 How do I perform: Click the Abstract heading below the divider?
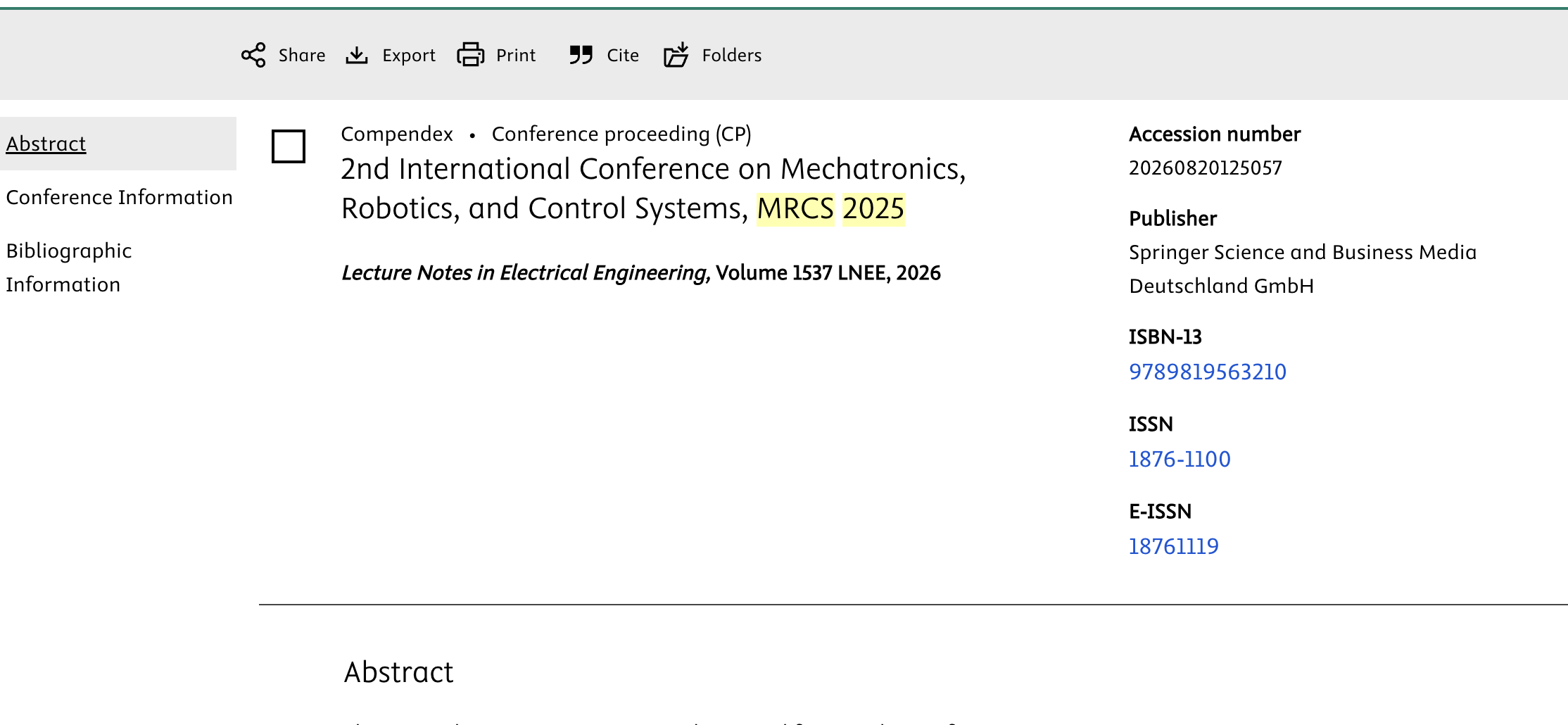pyautogui.click(x=398, y=672)
